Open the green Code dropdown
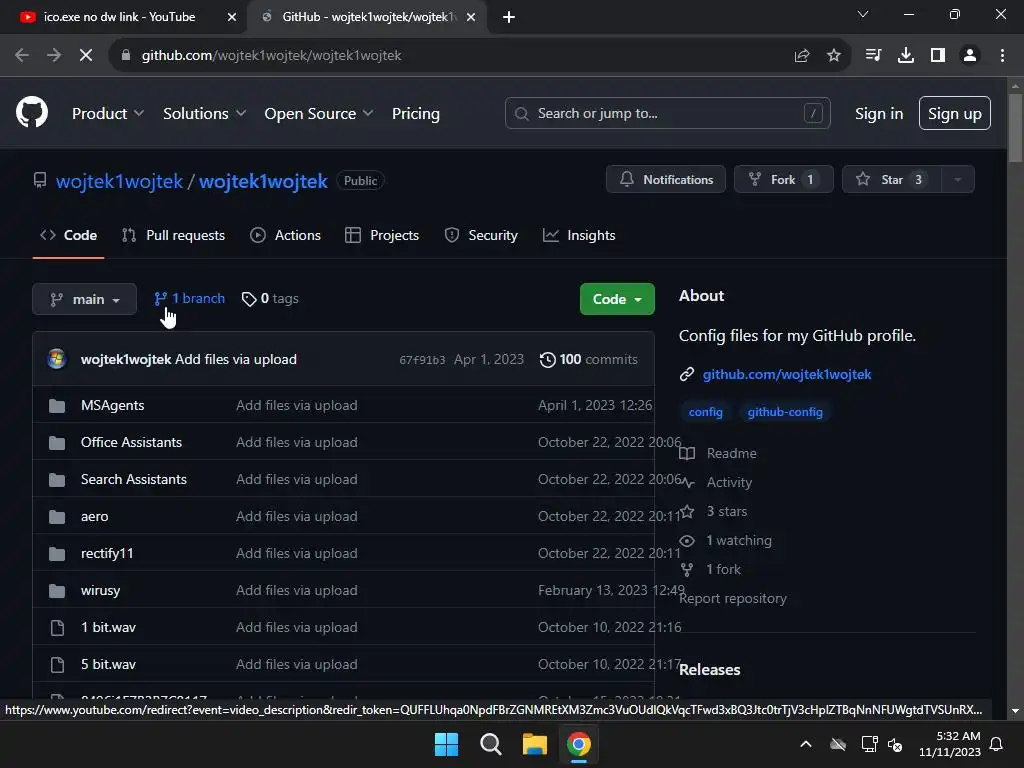This screenshot has height=768, width=1024. pos(616,299)
